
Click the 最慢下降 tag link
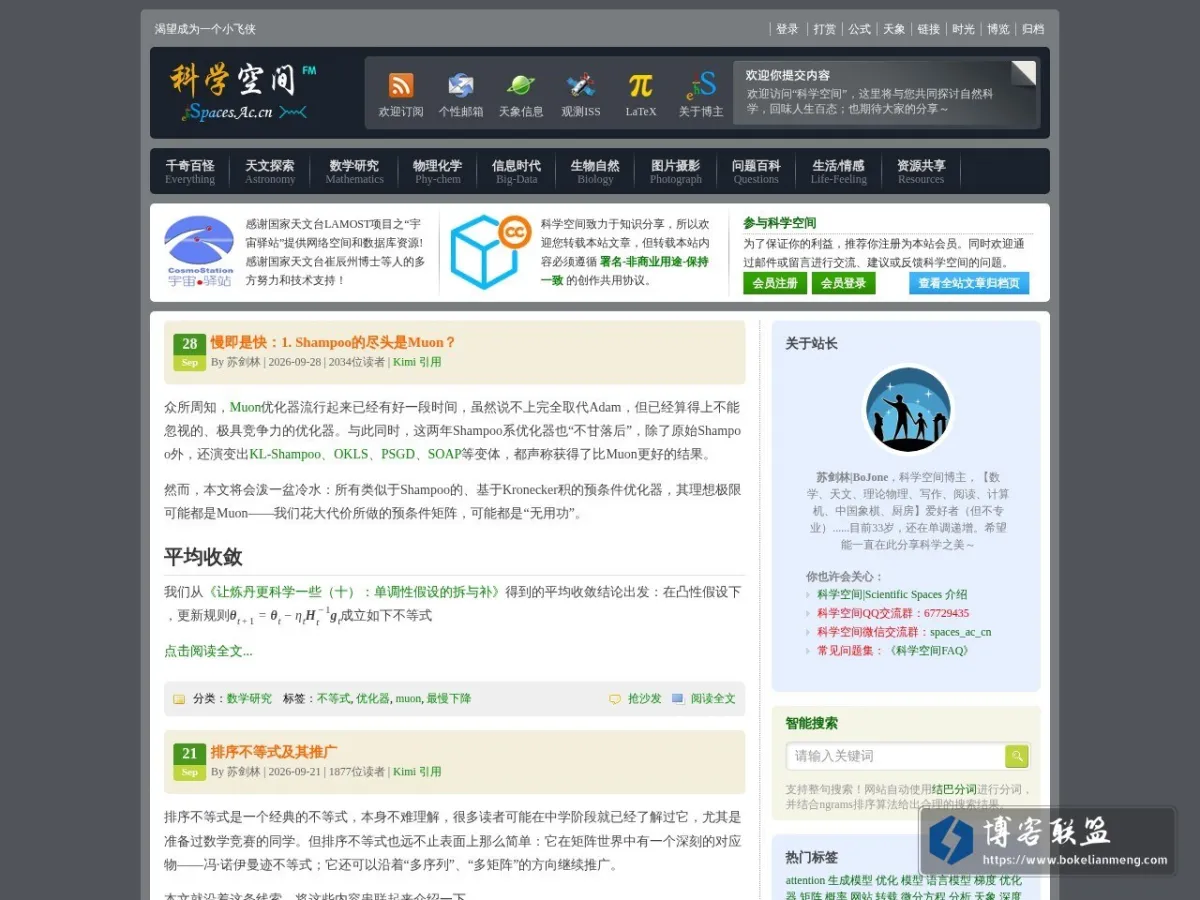tap(449, 699)
